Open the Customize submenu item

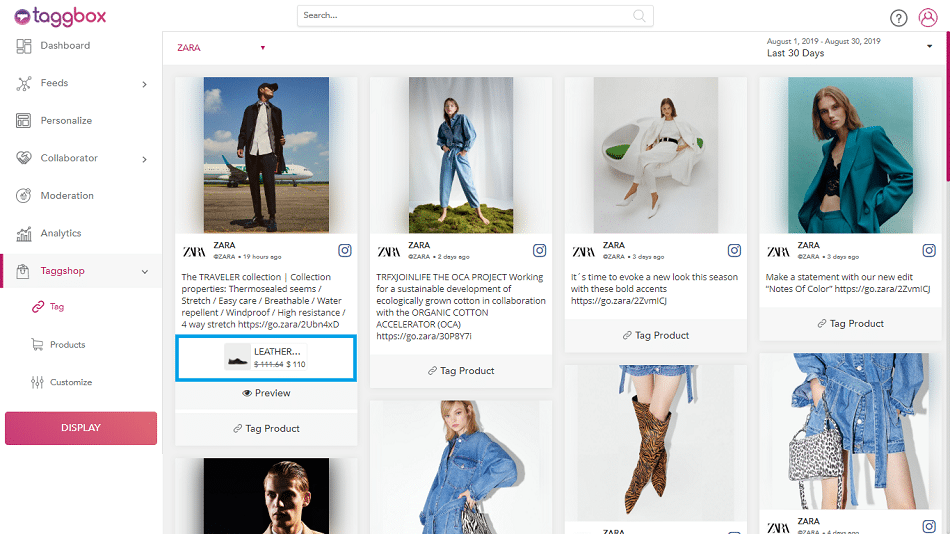tap(70, 382)
